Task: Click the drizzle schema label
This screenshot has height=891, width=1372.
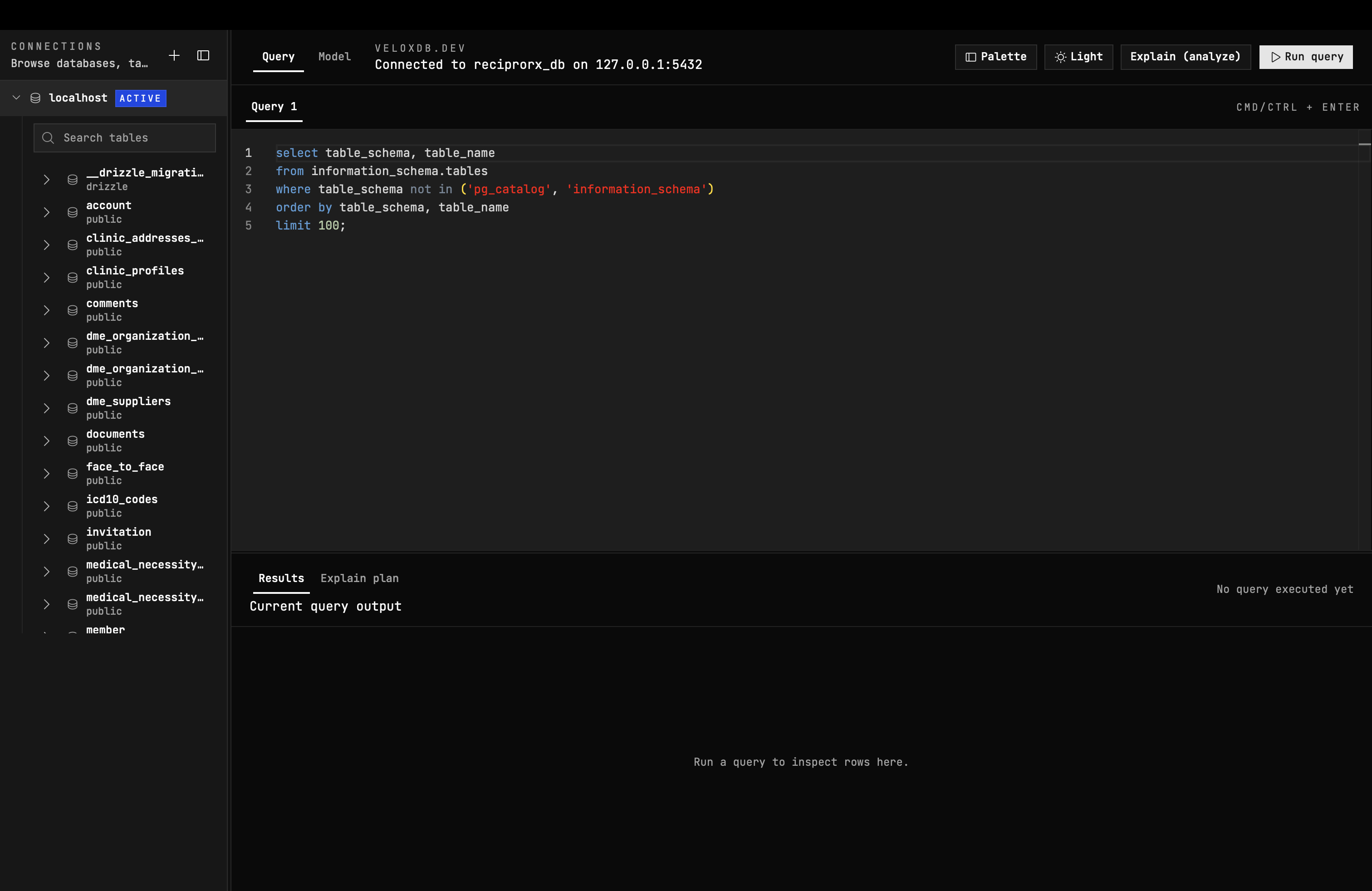Action: 107,187
